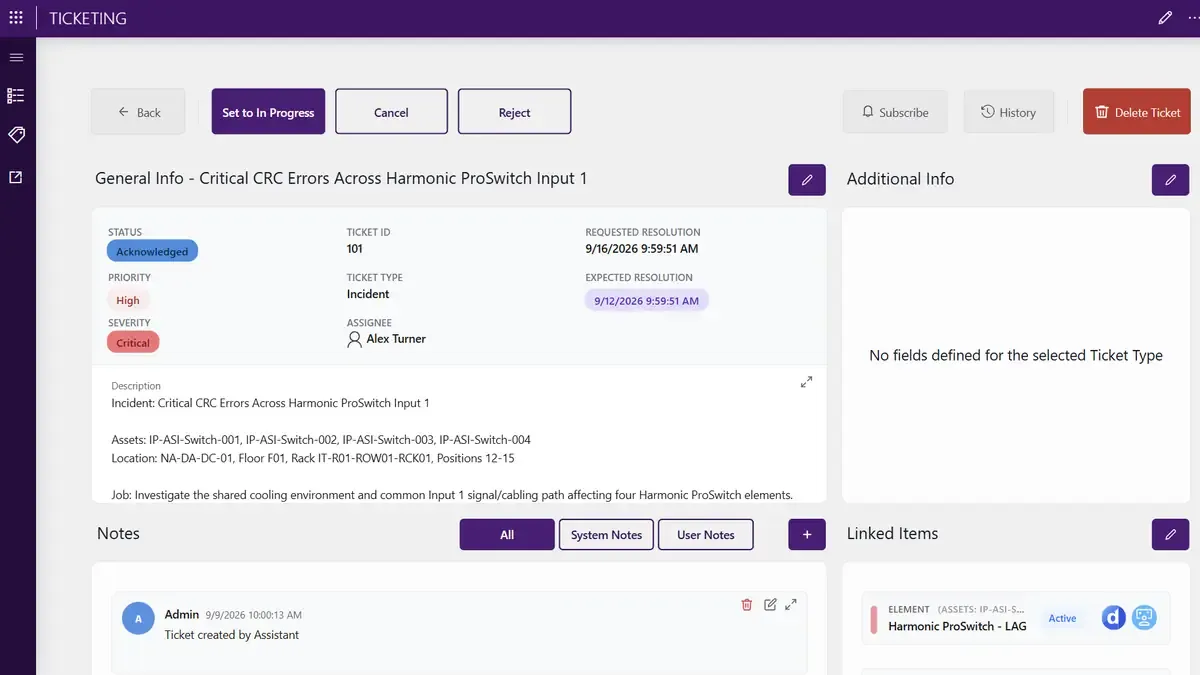
Task: Click requested resolution date 9/16/2026
Action: coord(642,249)
